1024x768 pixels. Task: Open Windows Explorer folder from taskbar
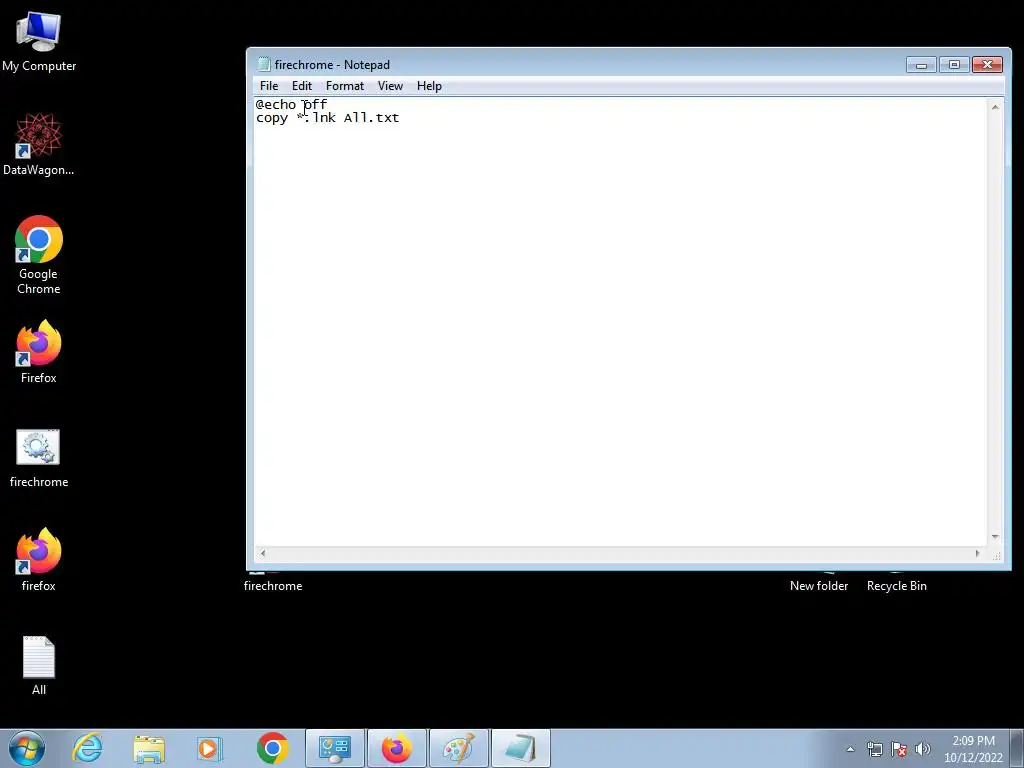point(149,748)
